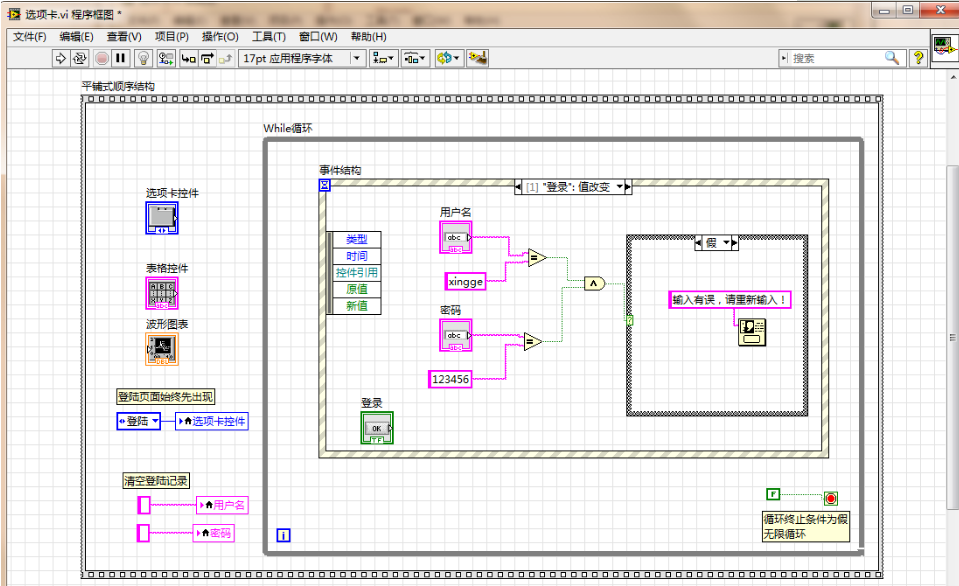Image resolution: width=959 pixels, height=586 pixels.
Task: Click the While loop red stop terminal
Action: click(830, 497)
